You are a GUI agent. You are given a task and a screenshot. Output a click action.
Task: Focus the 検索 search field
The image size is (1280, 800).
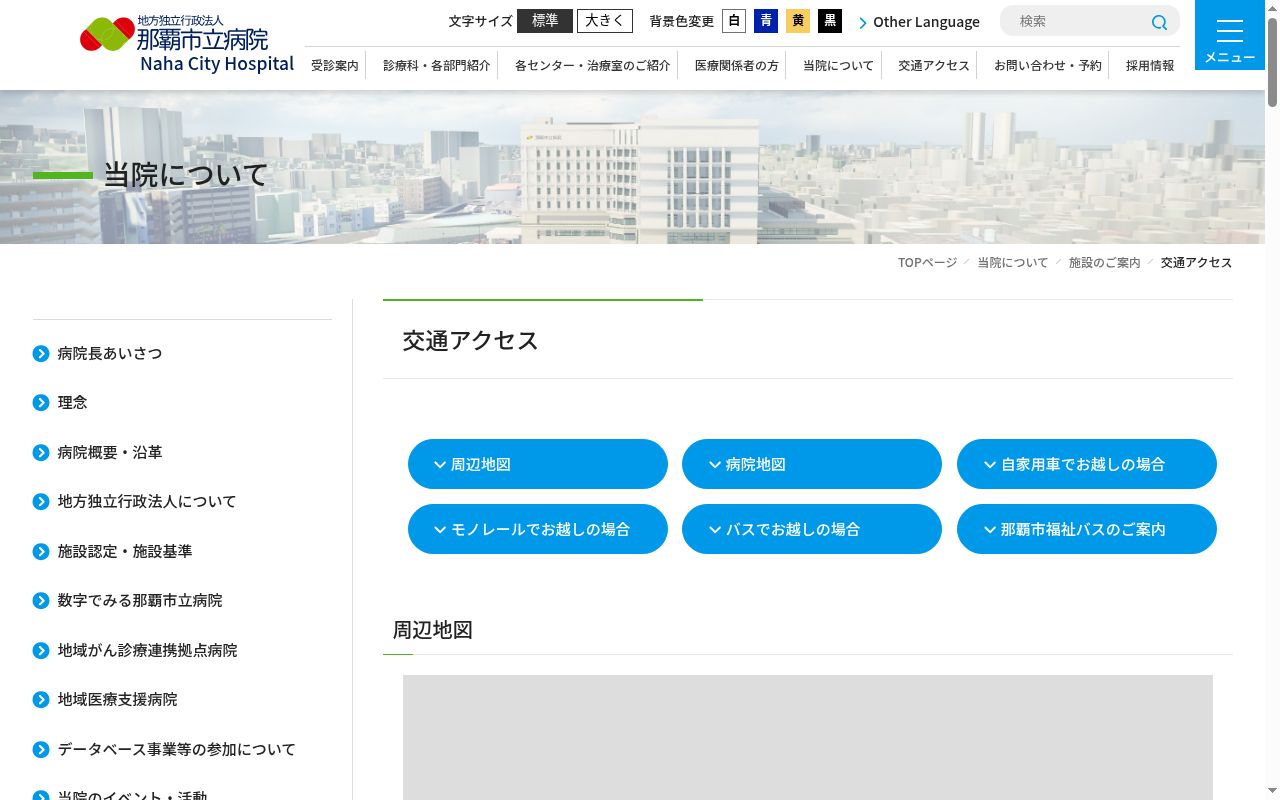point(1078,21)
